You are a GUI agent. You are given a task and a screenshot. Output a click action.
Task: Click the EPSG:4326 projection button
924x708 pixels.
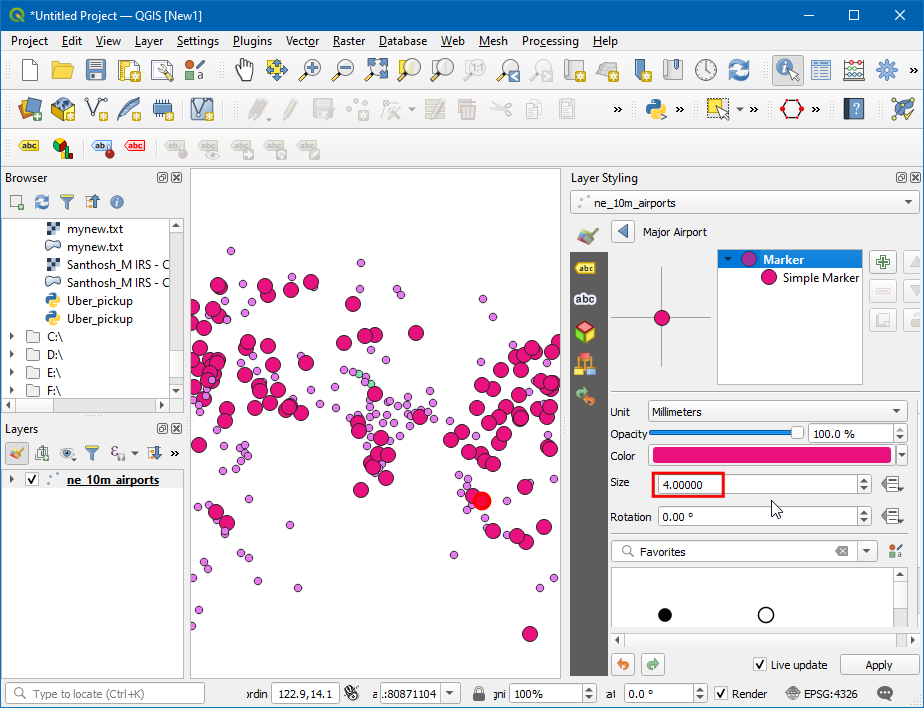click(x=820, y=693)
